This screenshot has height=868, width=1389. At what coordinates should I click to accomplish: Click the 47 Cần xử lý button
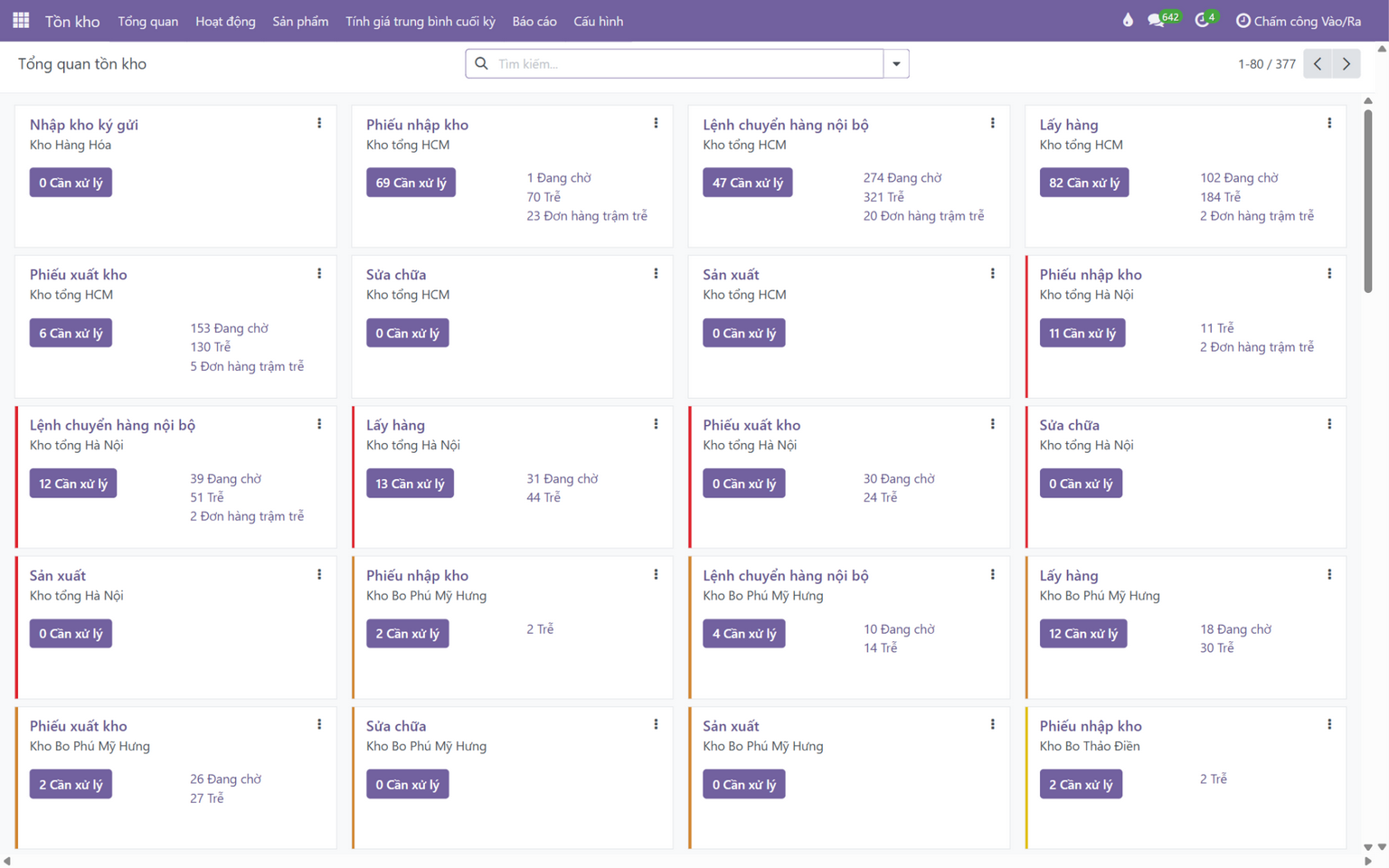[748, 183]
